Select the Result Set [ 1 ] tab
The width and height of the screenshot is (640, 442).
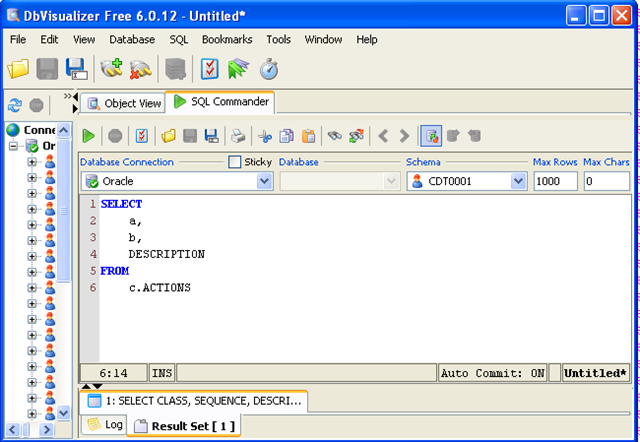point(184,426)
